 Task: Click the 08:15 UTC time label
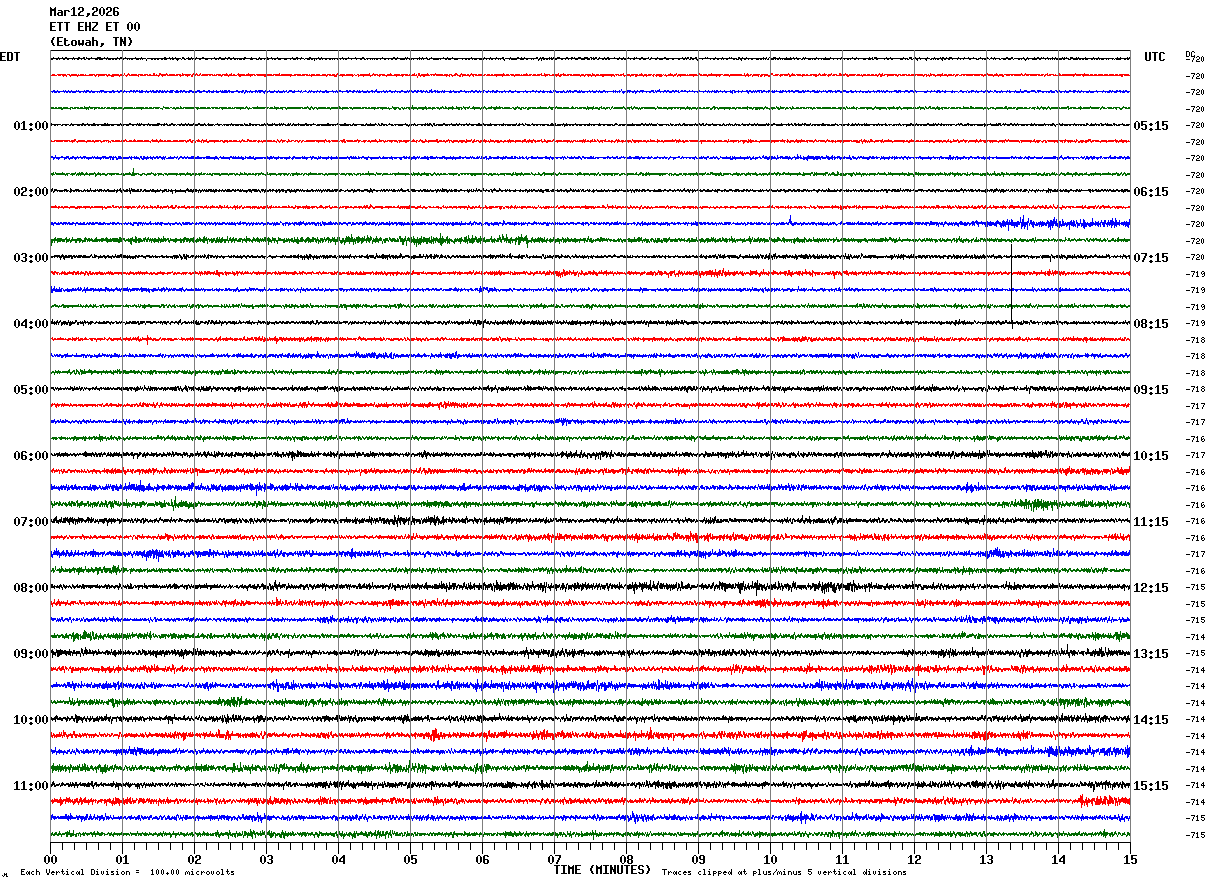(x=1151, y=324)
